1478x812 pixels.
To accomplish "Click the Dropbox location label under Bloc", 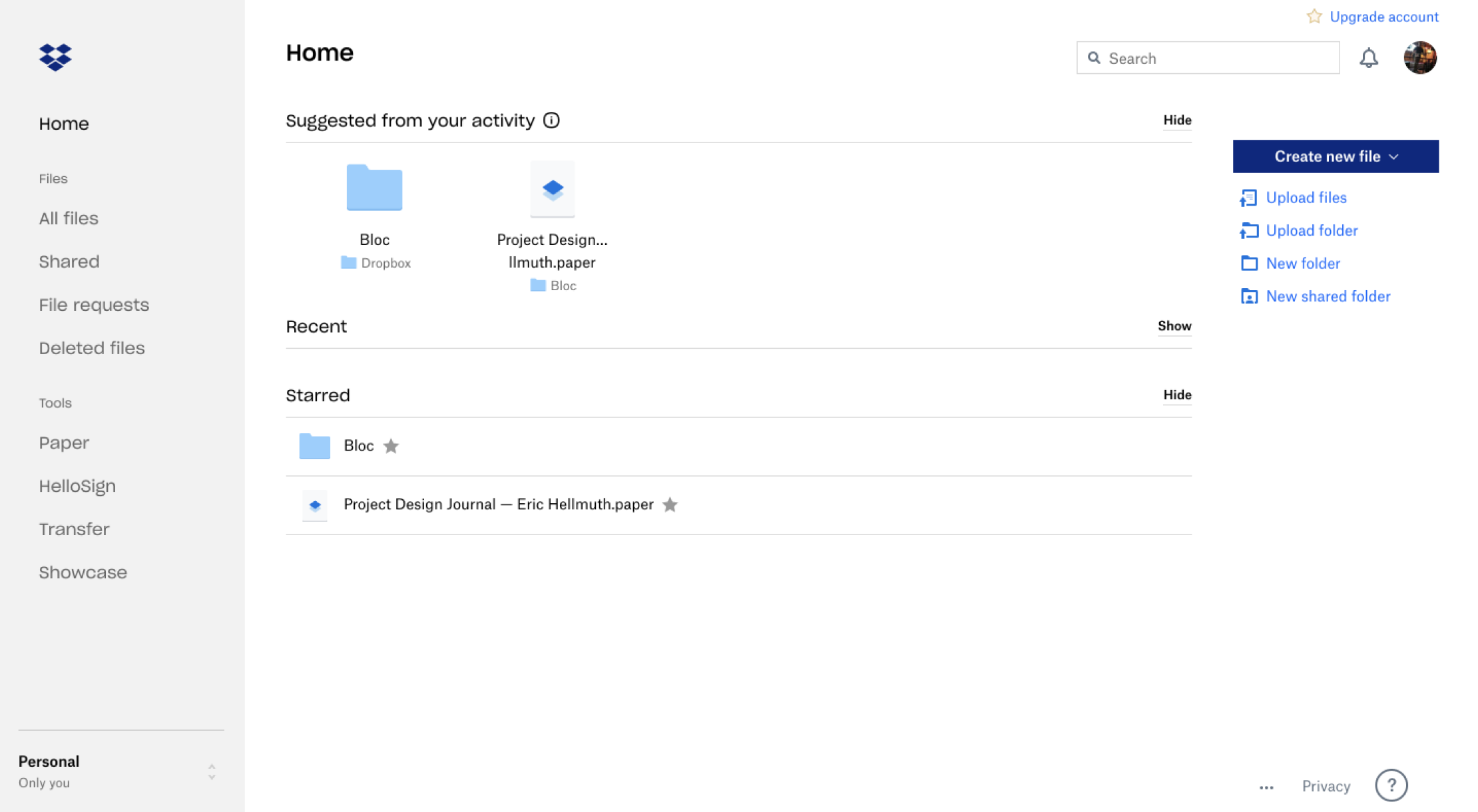I will (386, 263).
